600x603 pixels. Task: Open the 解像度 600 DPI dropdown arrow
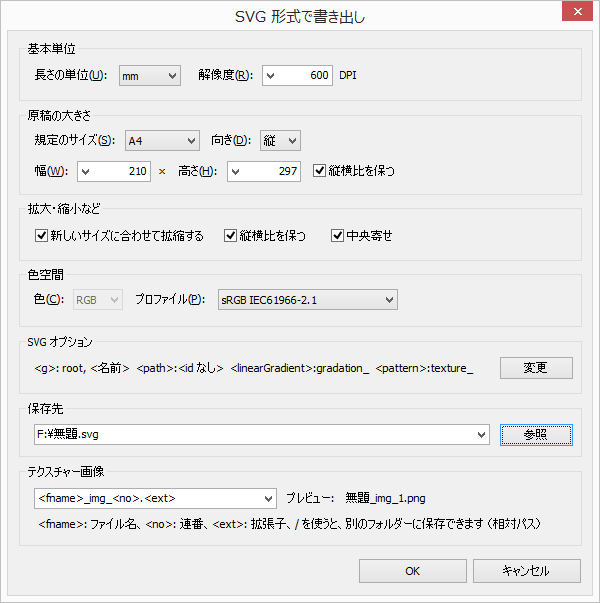pyautogui.click(x=271, y=76)
